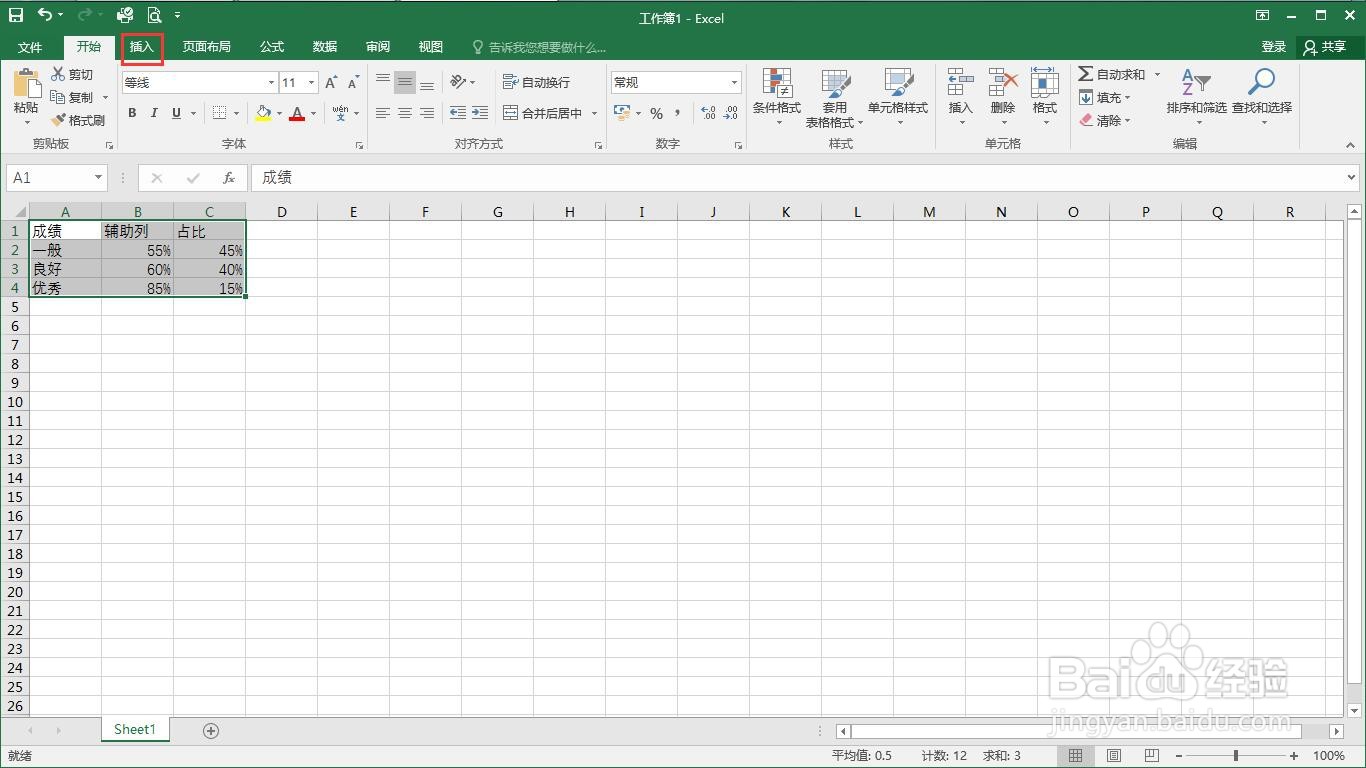Image resolution: width=1366 pixels, height=768 pixels.
Task: Activate the 格式刷 format painter
Action: pyautogui.click(x=78, y=120)
